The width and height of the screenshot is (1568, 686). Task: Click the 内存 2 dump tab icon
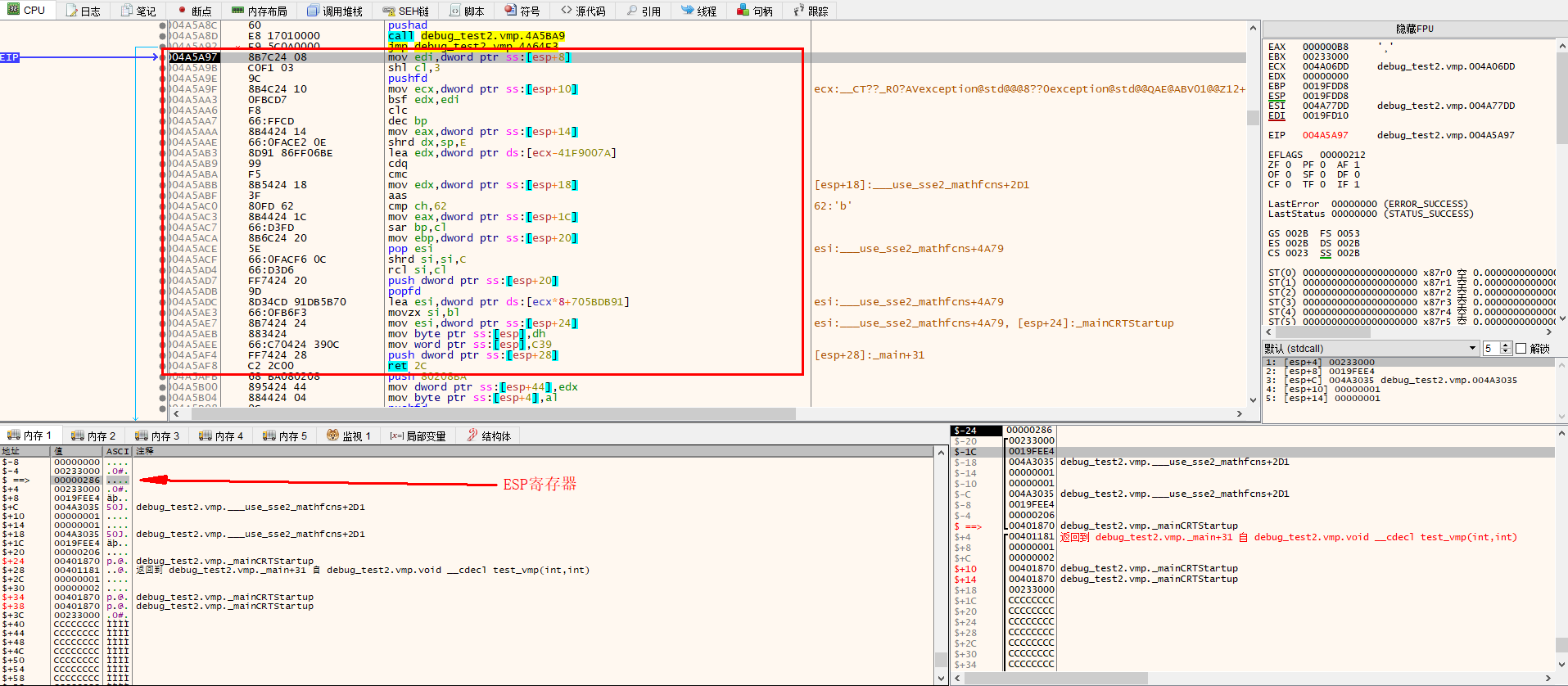click(x=78, y=436)
